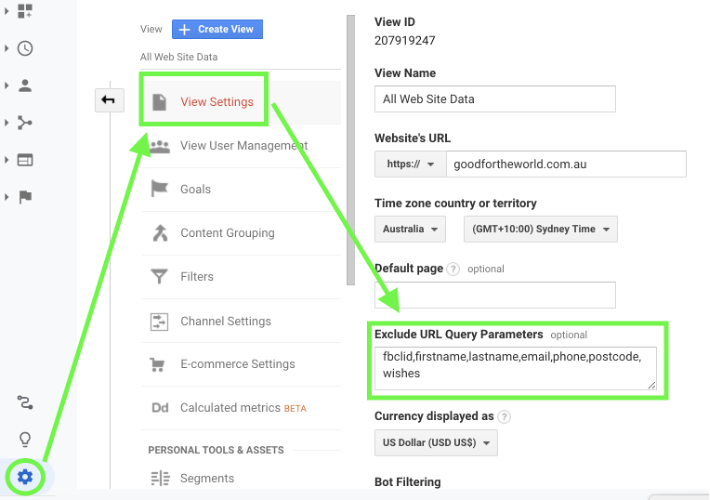Click the View Name input field

tap(495, 99)
